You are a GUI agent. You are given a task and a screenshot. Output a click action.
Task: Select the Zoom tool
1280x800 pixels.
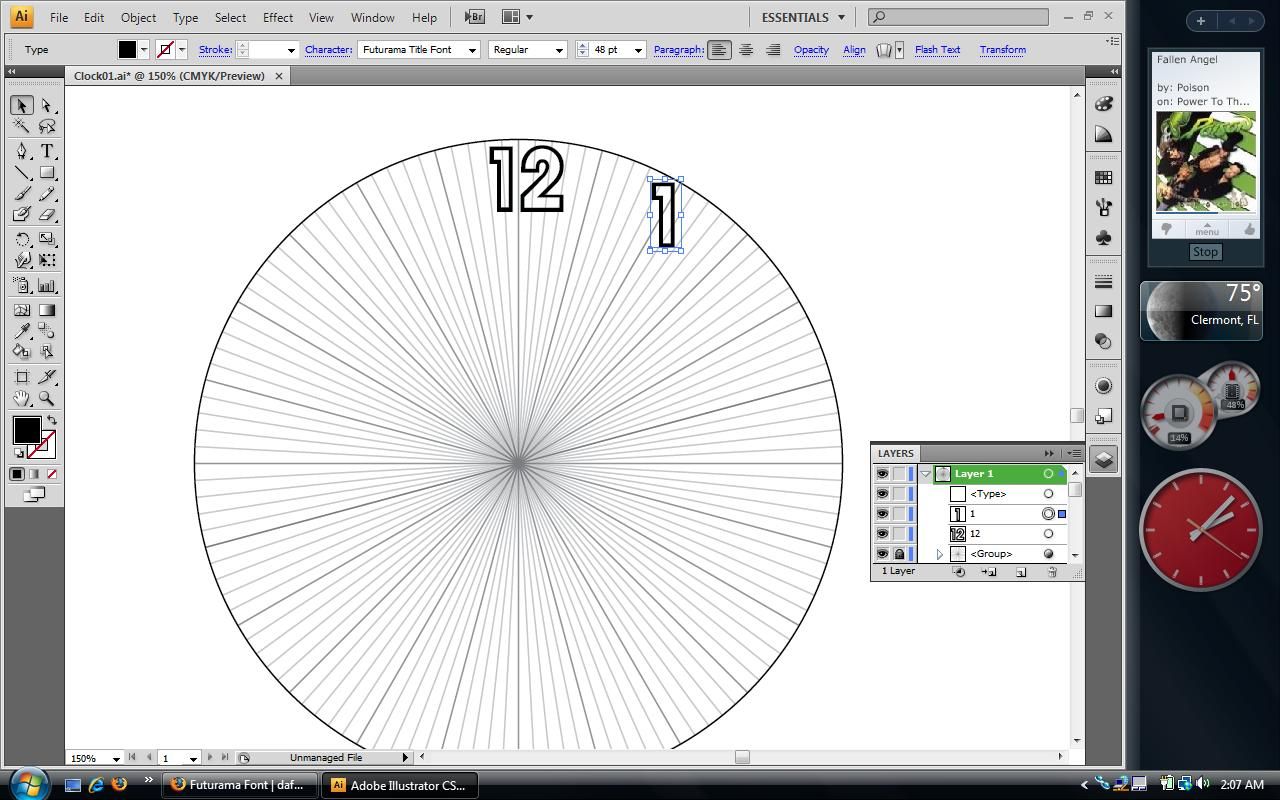pos(46,397)
